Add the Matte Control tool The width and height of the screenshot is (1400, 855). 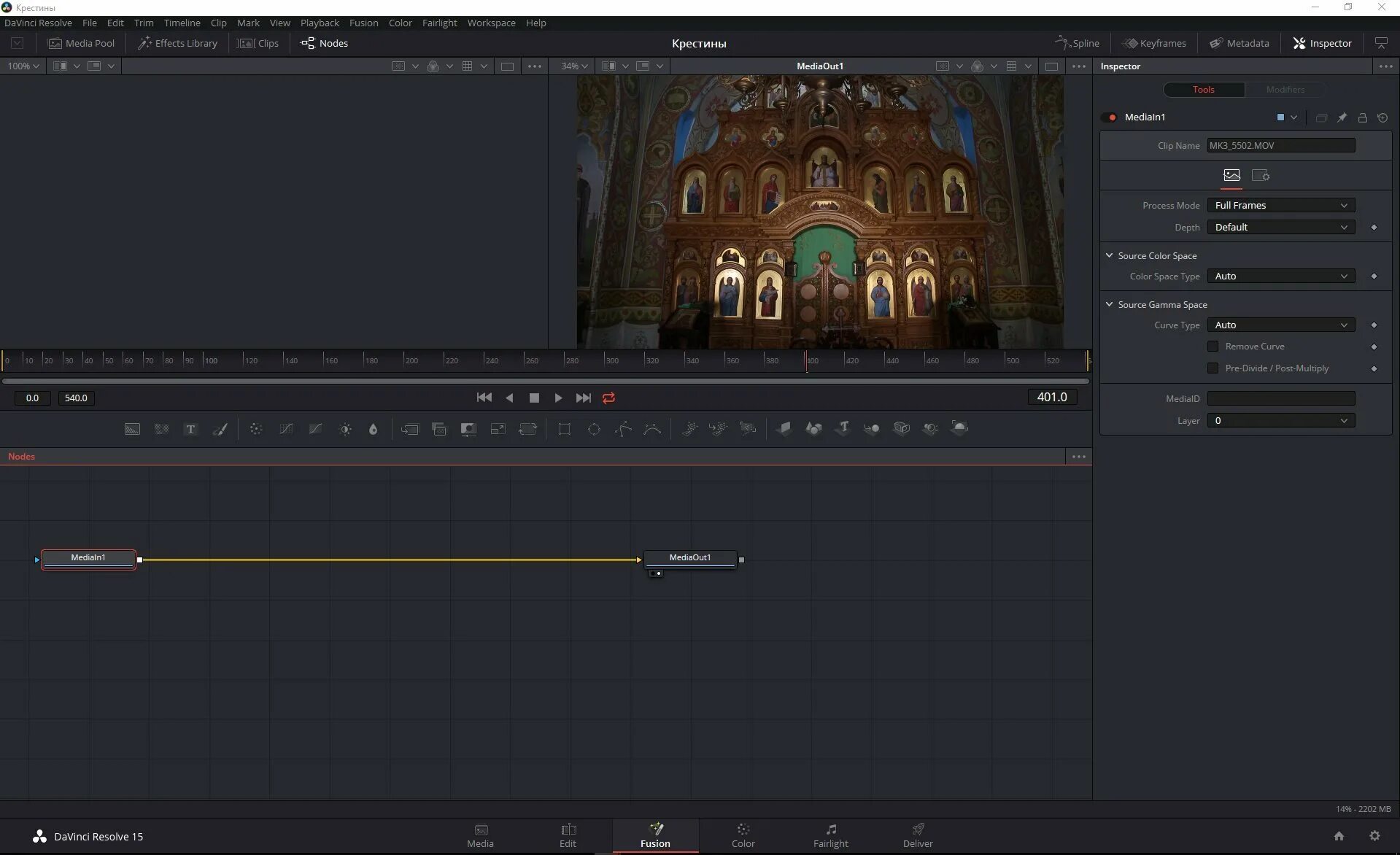coord(468,429)
